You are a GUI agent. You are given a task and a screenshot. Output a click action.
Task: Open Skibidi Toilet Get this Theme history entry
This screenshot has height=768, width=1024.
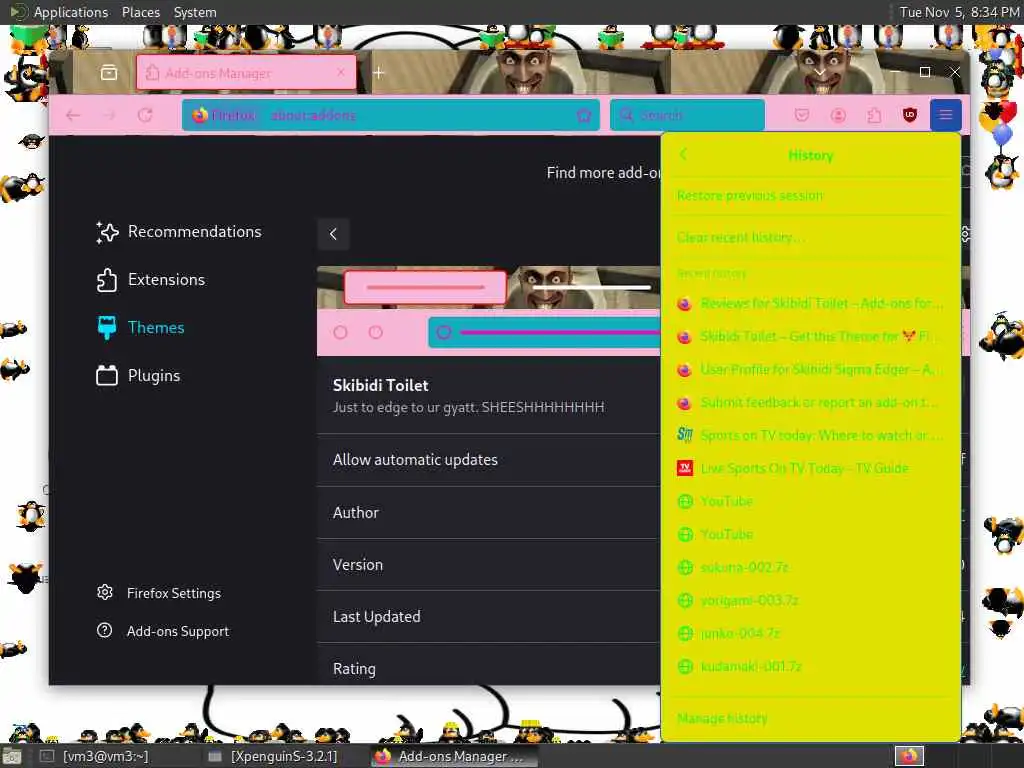pos(810,336)
